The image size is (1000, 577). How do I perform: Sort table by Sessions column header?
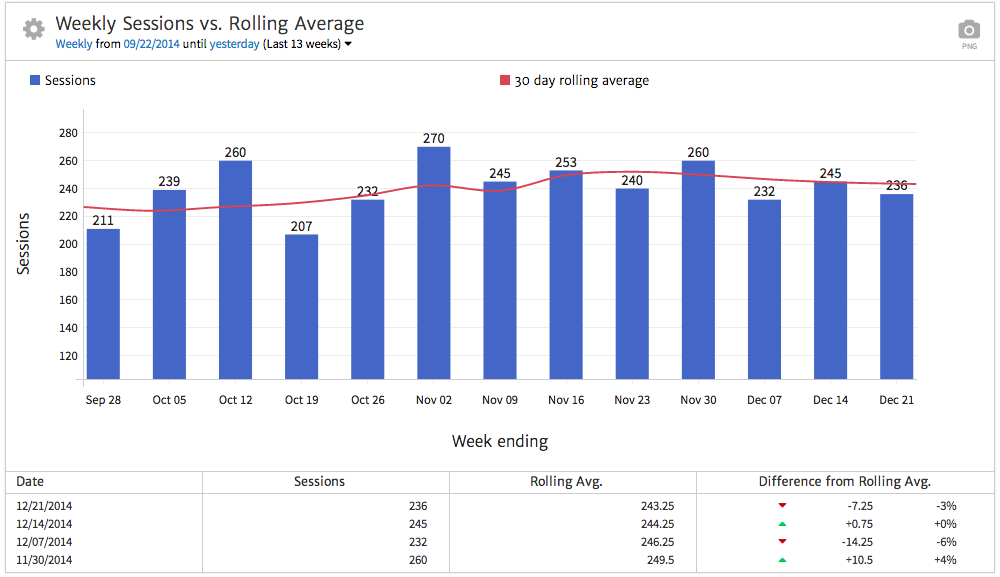click(x=319, y=482)
